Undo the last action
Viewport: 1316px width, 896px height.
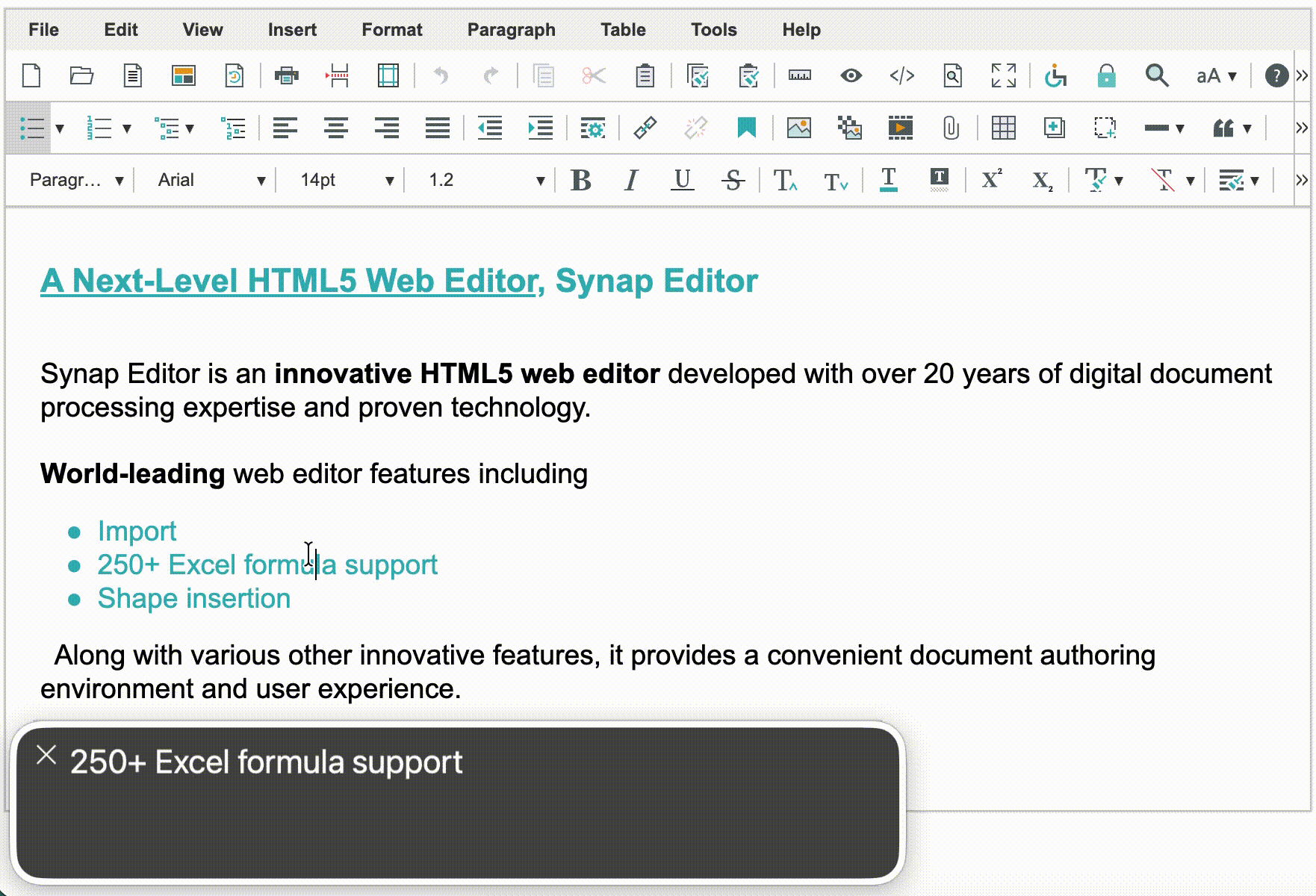pyautogui.click(x=441, y=75)
